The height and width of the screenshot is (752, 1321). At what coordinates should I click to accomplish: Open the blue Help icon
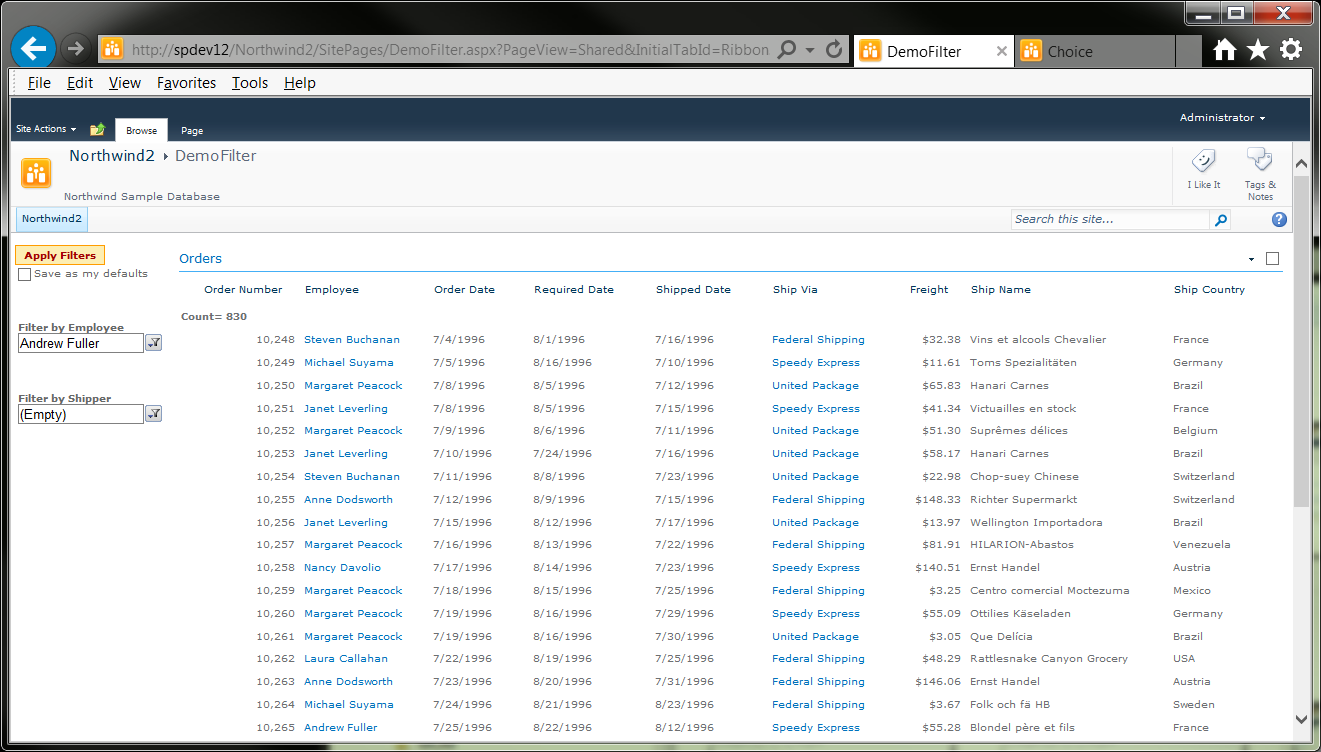coord(1279,220)
